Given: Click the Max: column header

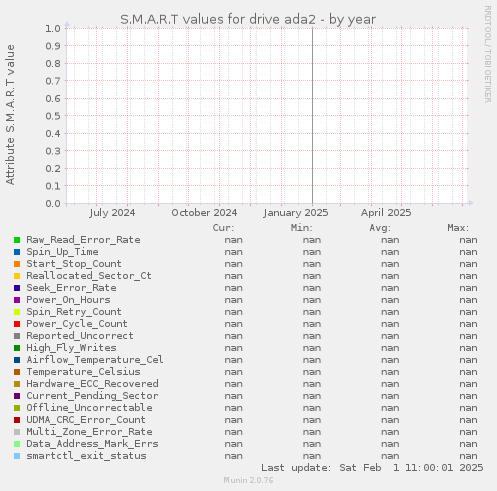Looking at the screenshot, I should tap(458, 228).
